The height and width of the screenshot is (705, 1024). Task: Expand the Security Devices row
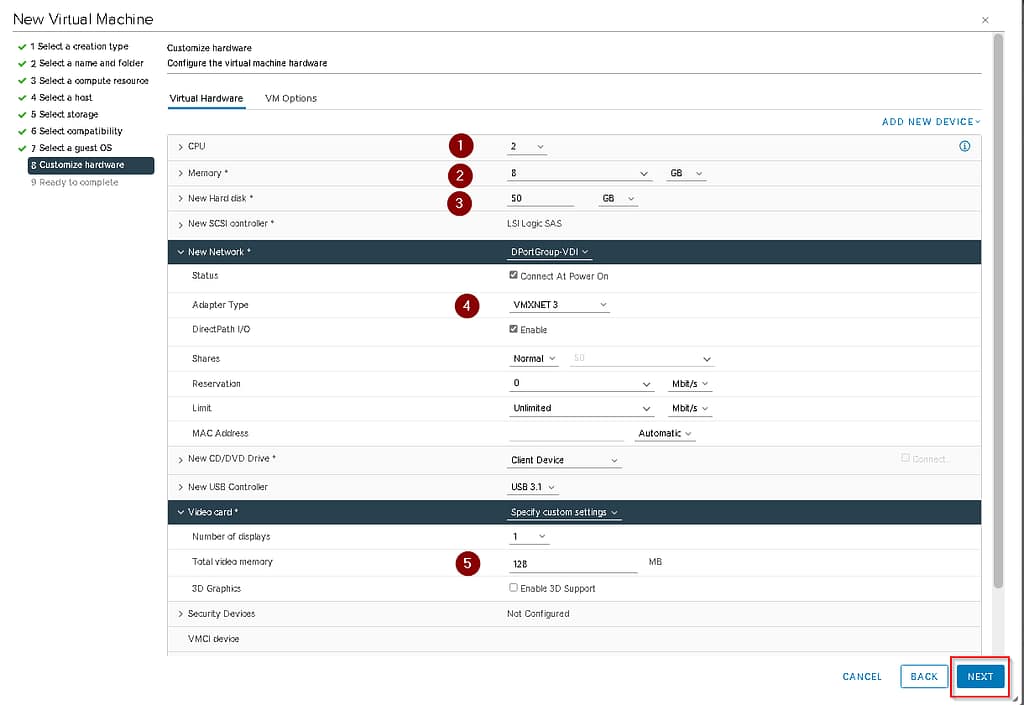pos(180,614)
